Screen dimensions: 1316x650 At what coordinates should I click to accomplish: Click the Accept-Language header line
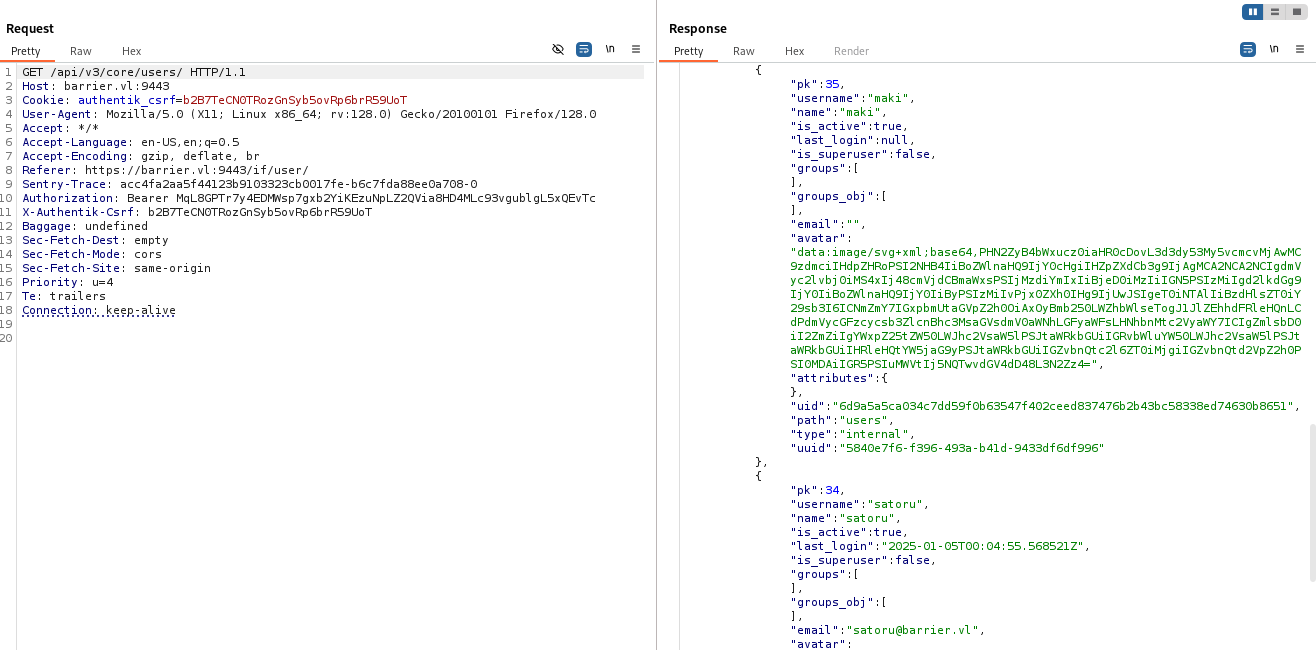[131, 142]
